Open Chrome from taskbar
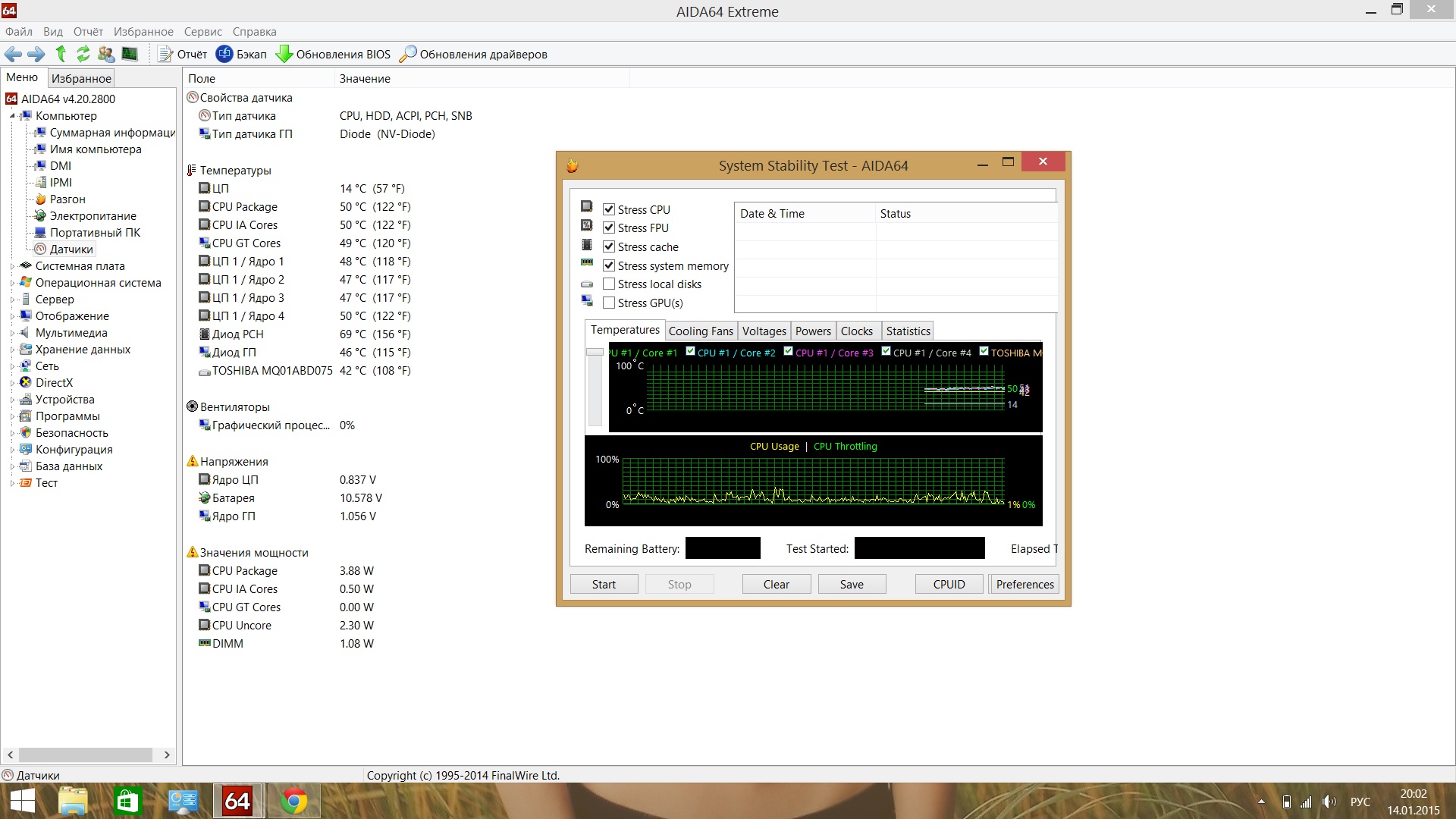This screenshot has width=1456, height=819. tap(293, 802)
